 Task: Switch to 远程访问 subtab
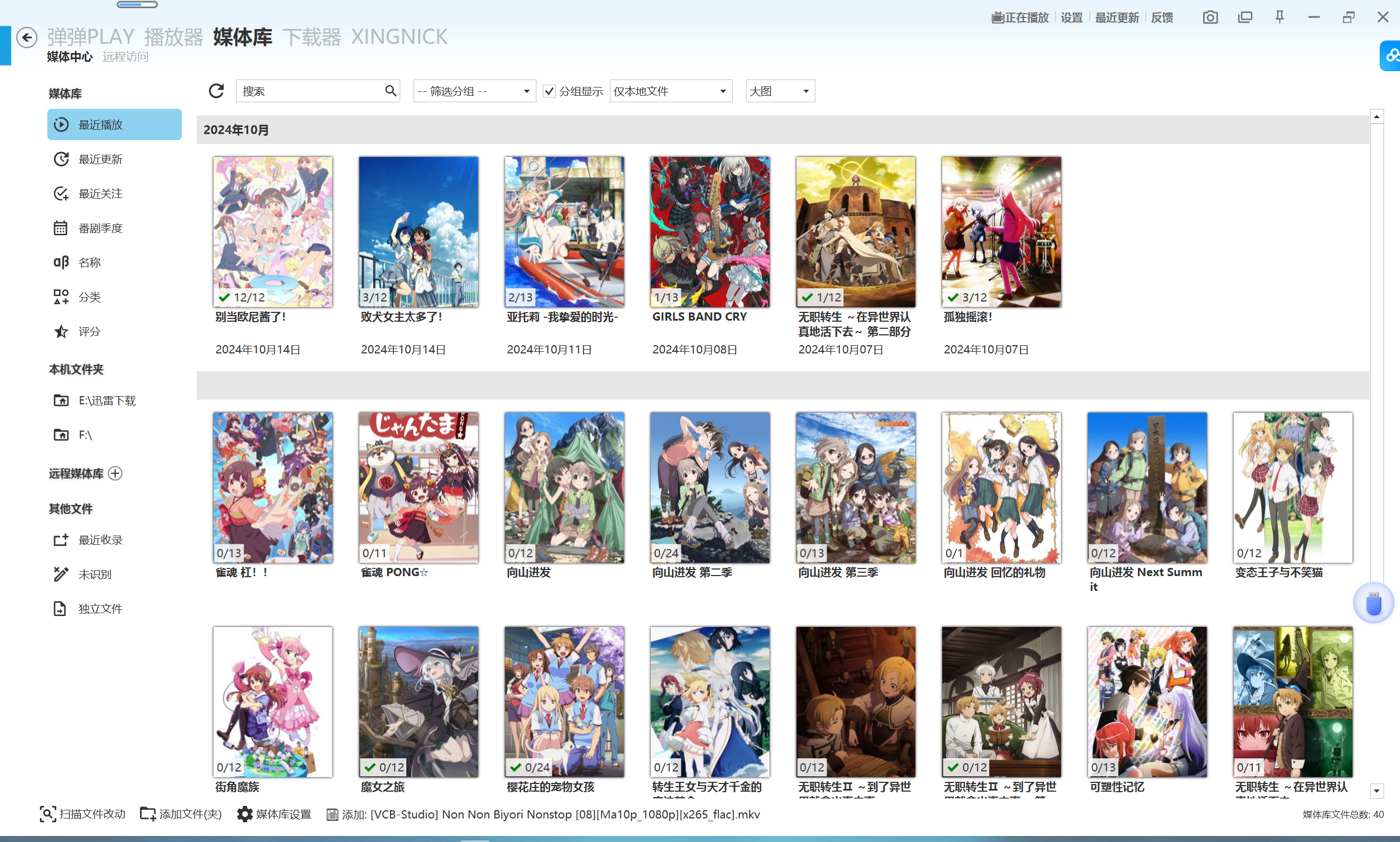click(125, 57)
